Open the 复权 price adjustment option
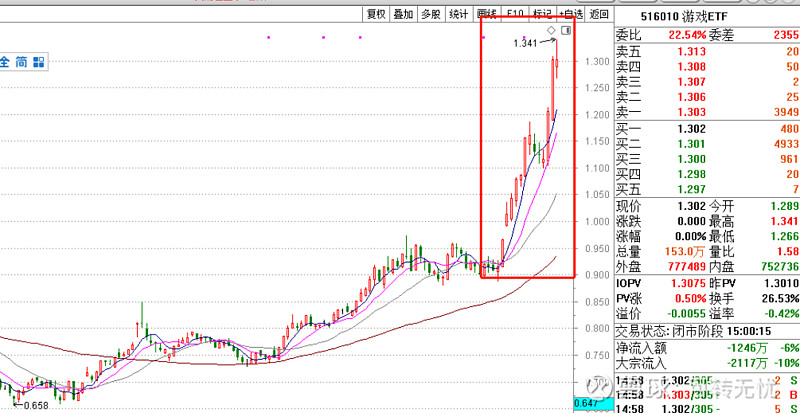Image resolution: width=800 pixels, height=413 pixels. coord(376,14)
